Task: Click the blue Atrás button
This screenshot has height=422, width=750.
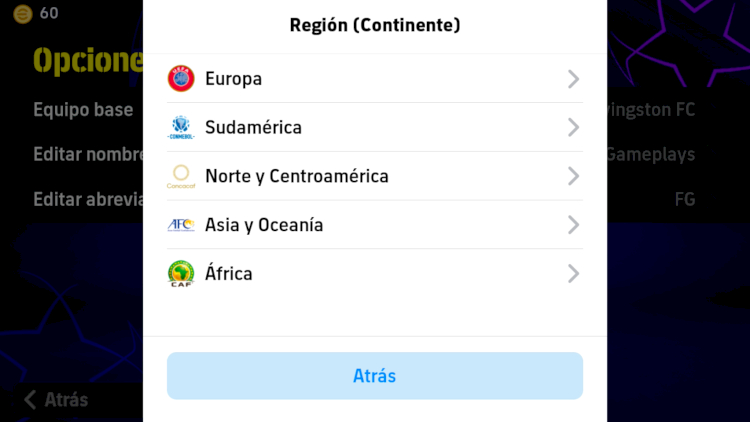Action: [x=375, y=376]
